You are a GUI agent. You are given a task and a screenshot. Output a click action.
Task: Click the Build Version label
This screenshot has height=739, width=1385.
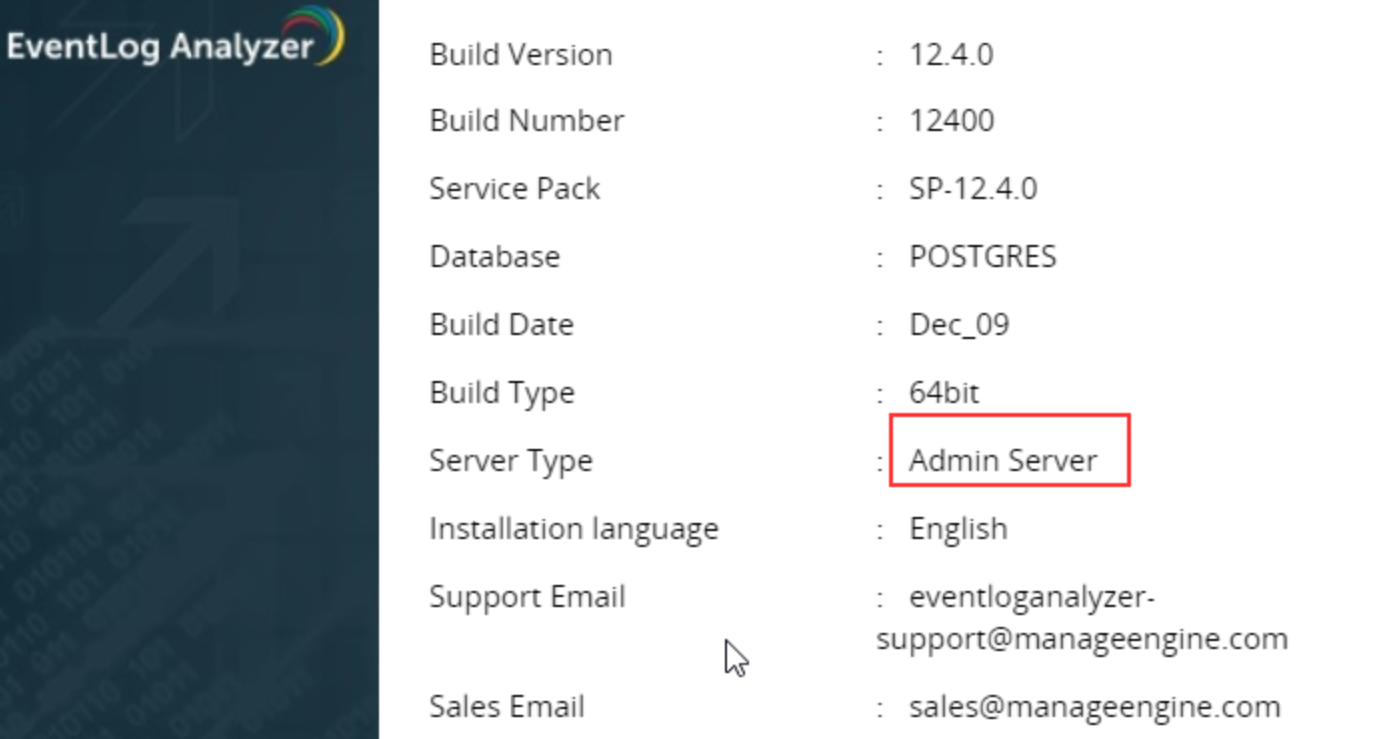pyautogui.click(x=521, y=54)
